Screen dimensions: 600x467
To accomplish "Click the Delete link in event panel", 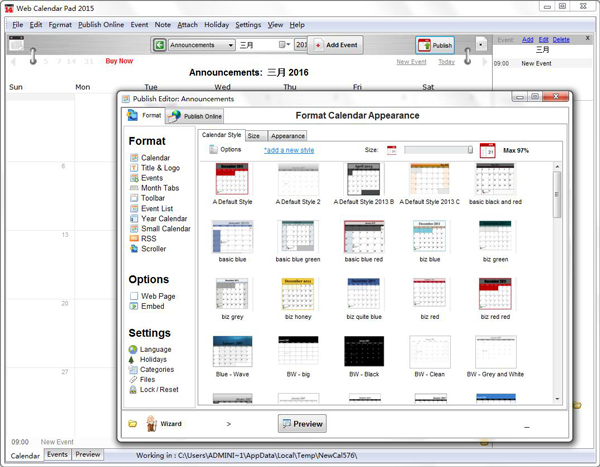I will [561, 39].
